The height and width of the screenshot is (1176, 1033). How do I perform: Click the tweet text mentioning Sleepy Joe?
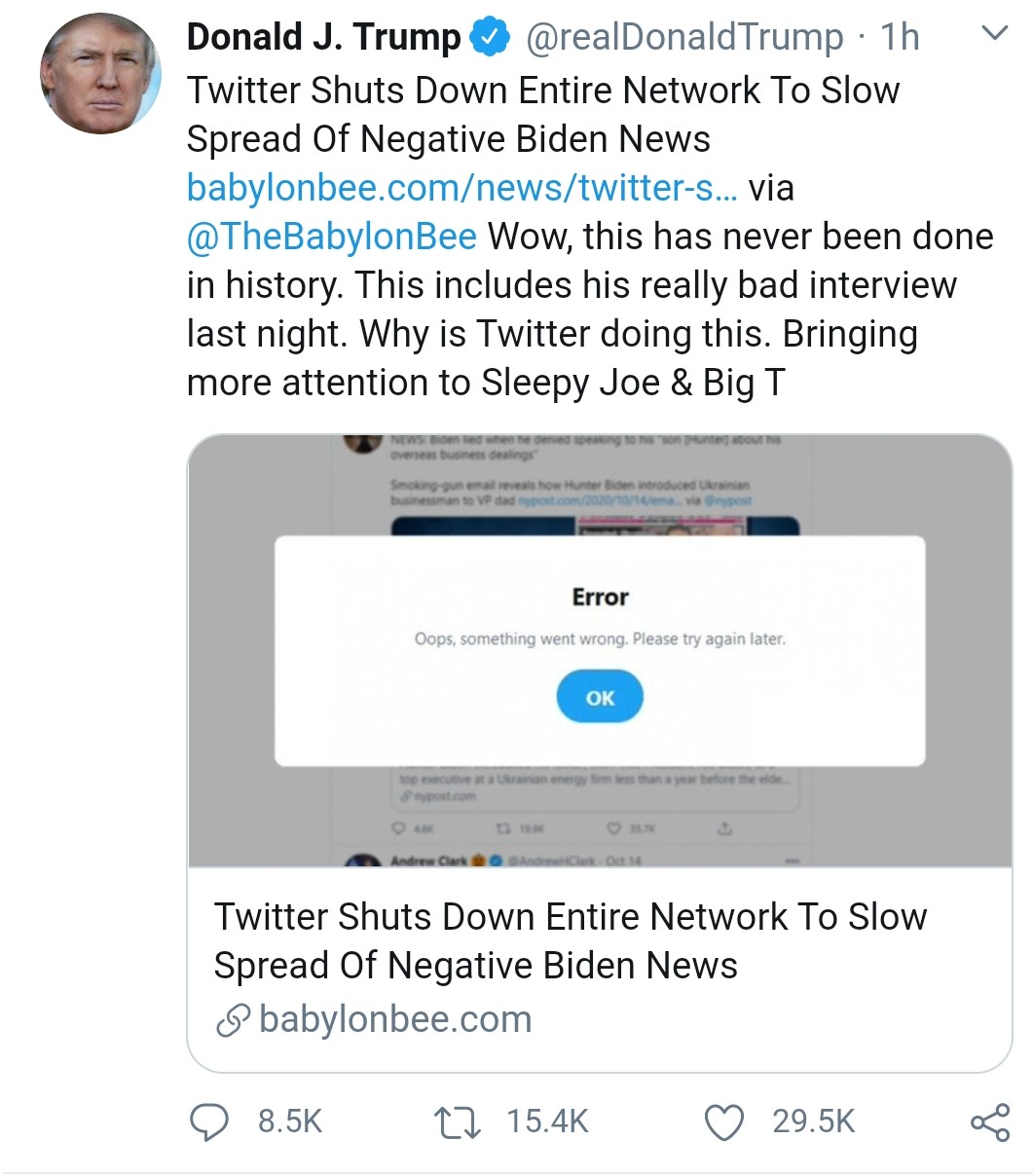coord(485,383)
